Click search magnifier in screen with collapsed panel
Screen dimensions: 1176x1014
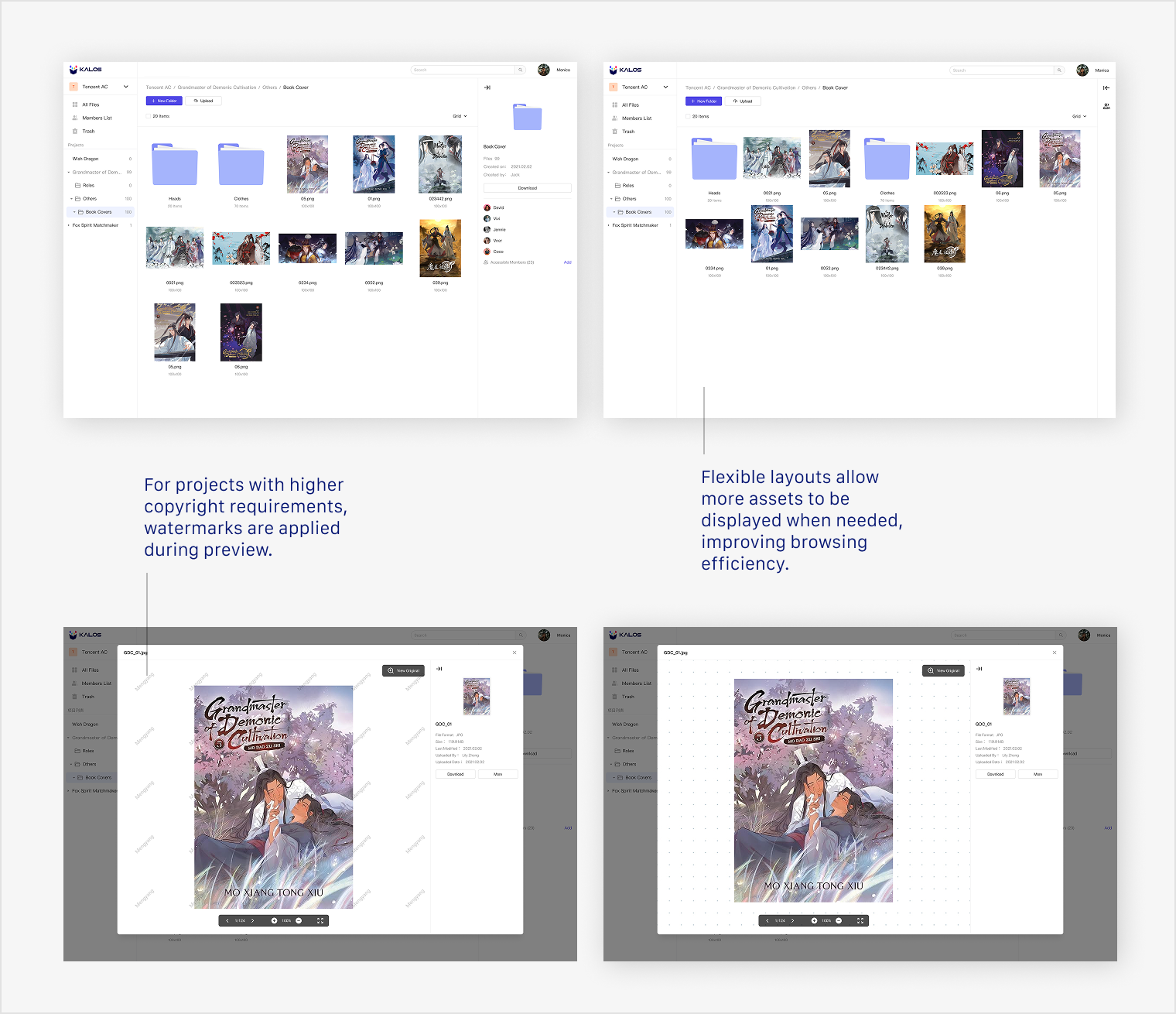[1059, 70]
